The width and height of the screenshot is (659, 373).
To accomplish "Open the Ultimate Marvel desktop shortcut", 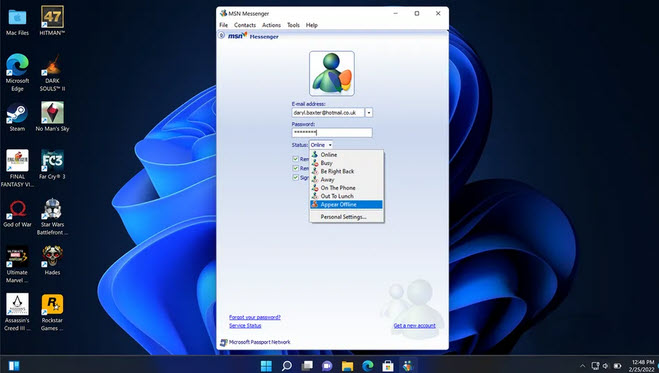I will click(17, 265).
